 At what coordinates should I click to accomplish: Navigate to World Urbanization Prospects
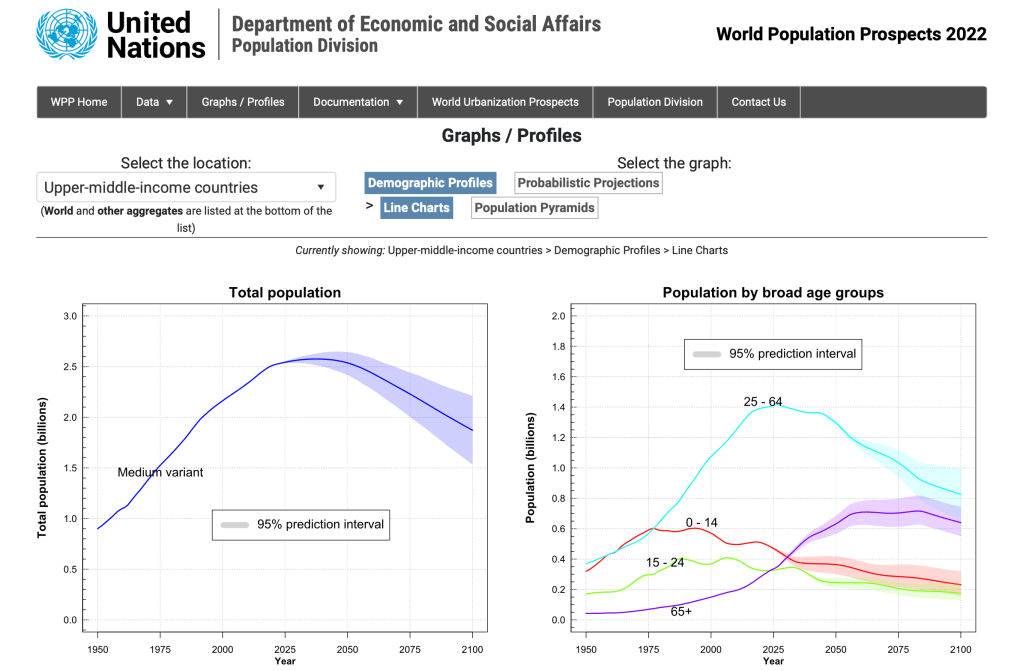pos(505,102)
